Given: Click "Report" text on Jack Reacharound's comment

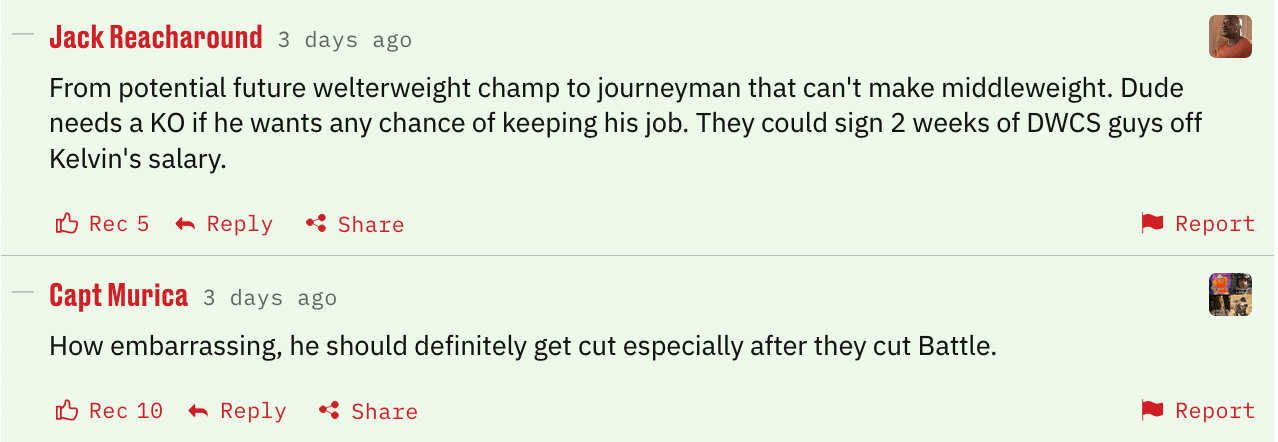Looking at the screenshot, I should point(1214,224).
